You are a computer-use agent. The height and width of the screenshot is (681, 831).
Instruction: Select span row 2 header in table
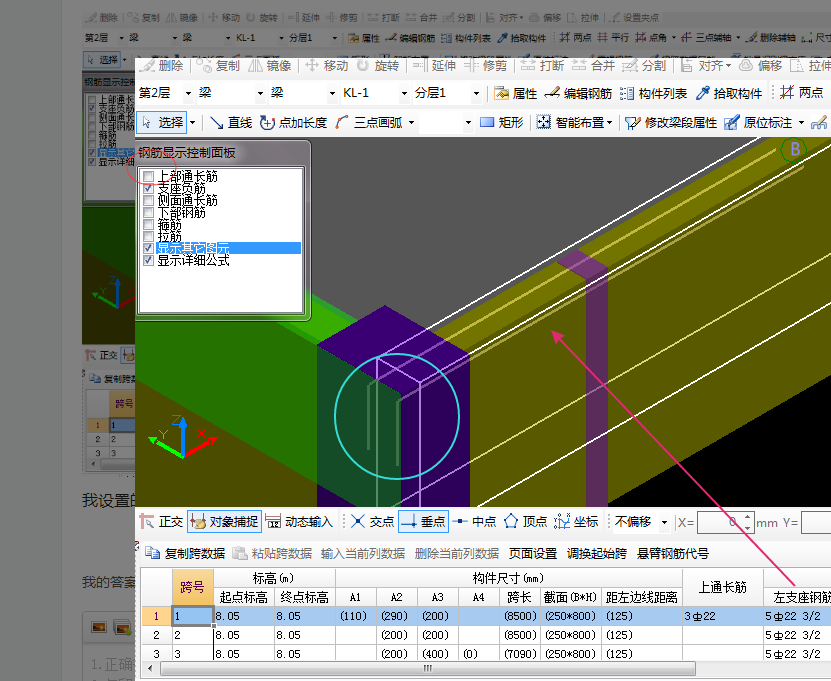pos(156,635)
